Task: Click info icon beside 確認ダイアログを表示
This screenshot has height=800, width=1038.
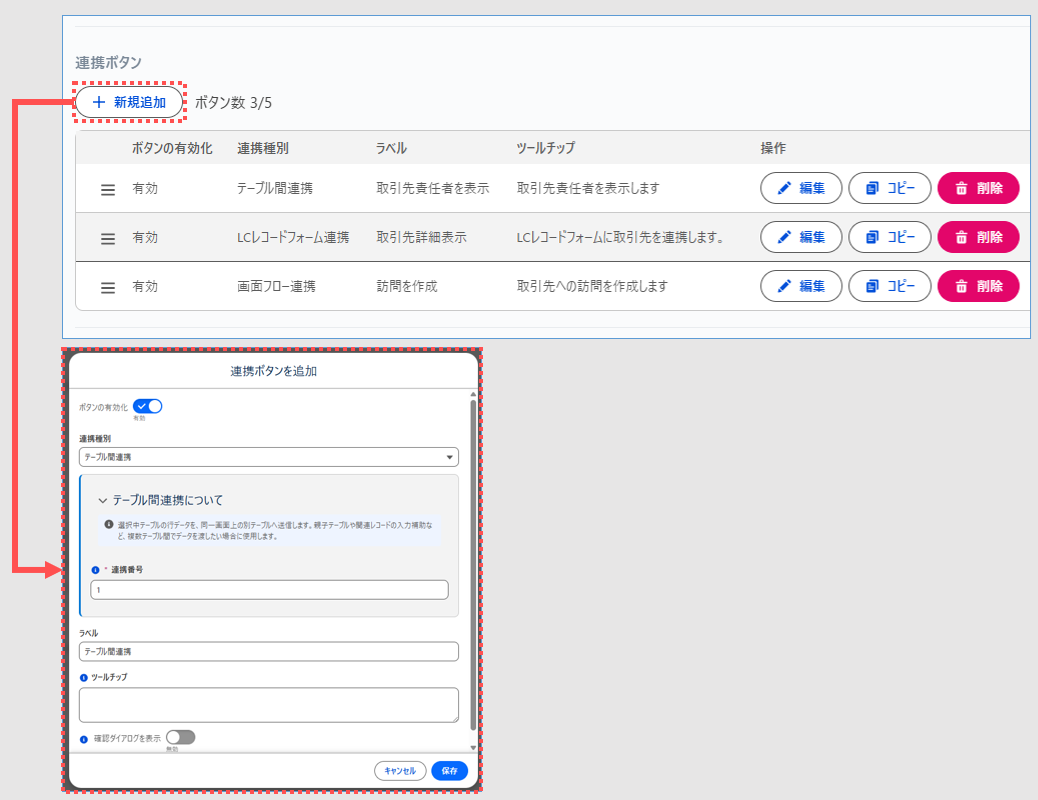Action: pyautogui.click(x=83, y=739)
